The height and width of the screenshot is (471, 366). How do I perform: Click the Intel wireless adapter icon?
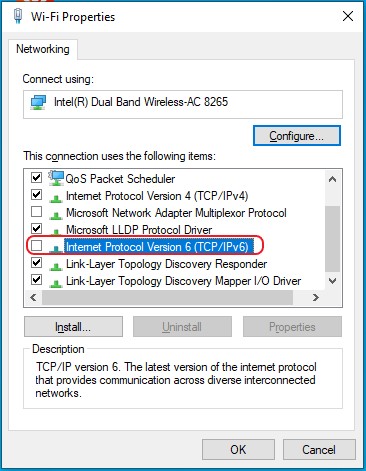(38, 103)
